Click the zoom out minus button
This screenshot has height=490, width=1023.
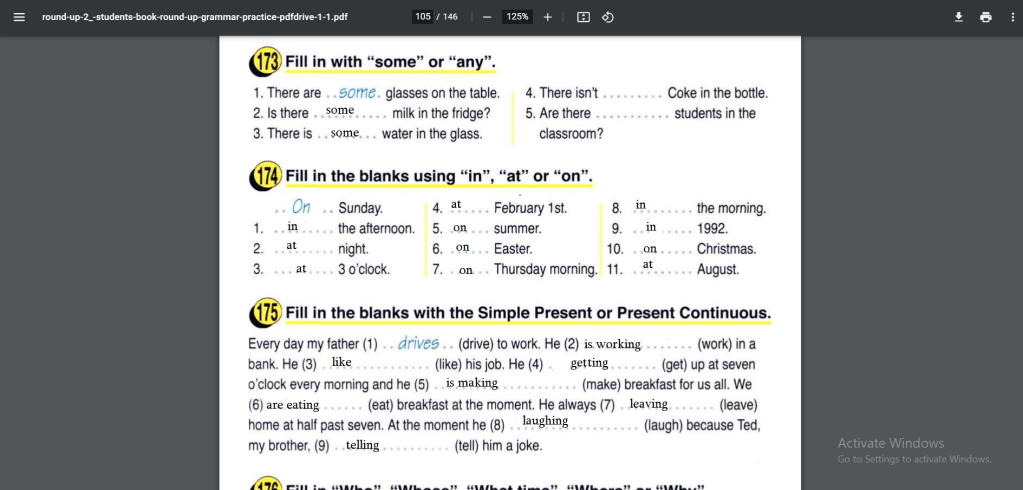pyautogui.click(x=487, y=17)
